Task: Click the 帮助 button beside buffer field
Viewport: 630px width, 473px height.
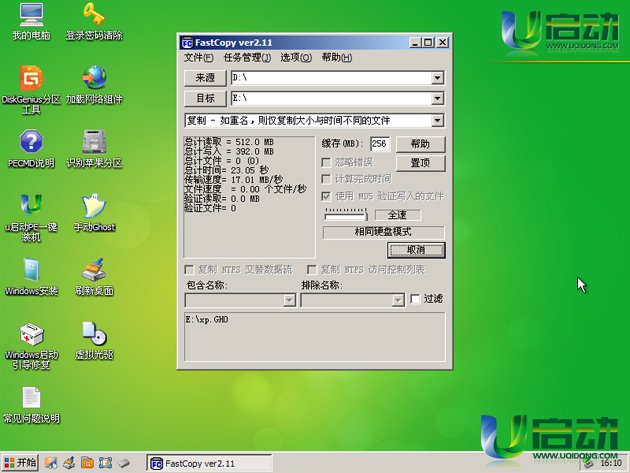Action: point(420,144)
